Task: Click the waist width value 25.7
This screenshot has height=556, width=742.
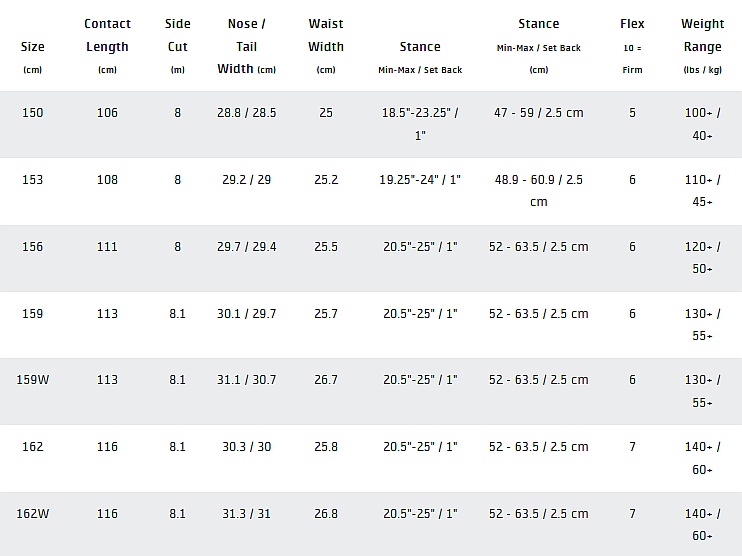Action: pyautogui.click(x=326, y=314)
